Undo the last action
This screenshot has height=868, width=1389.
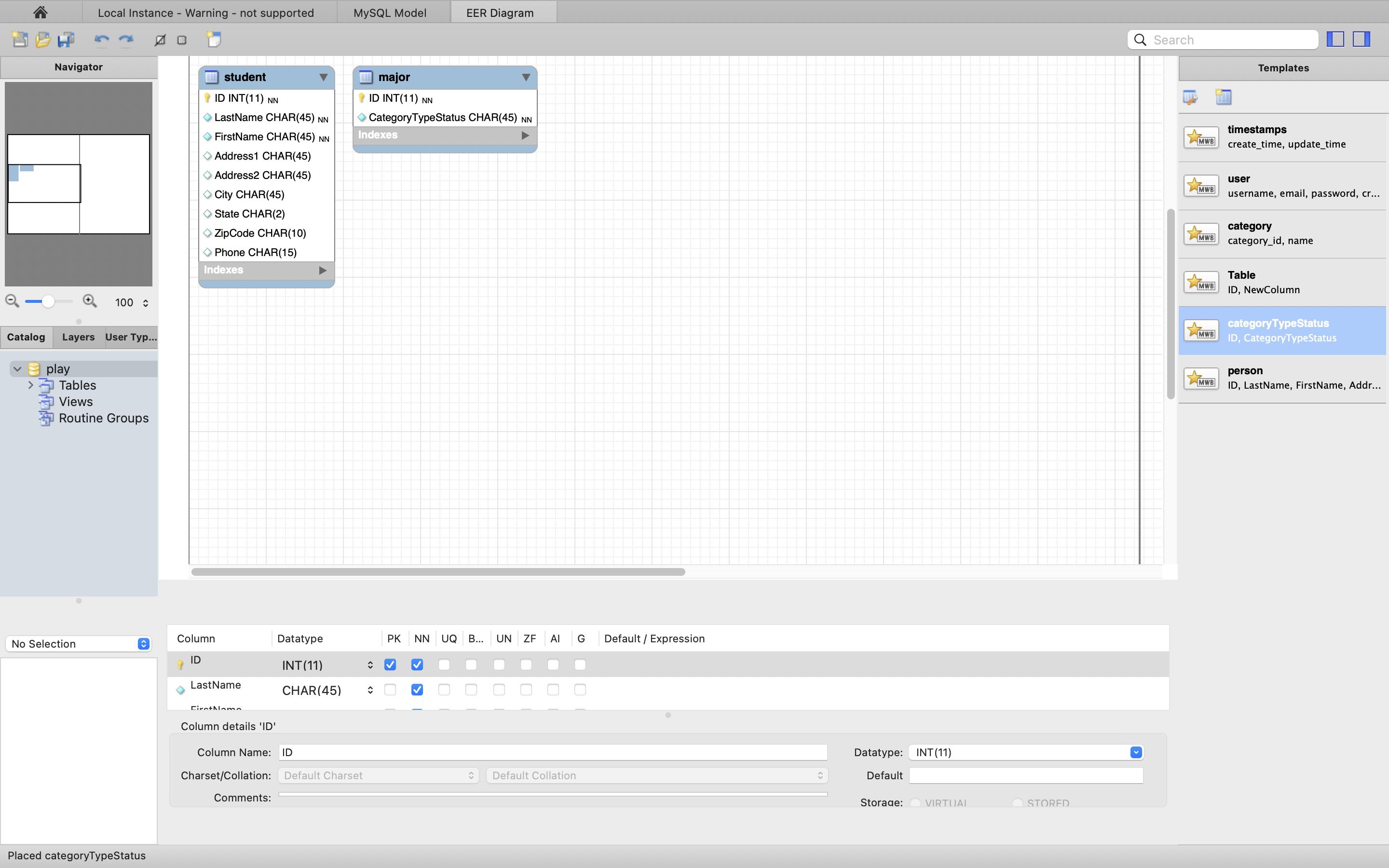101,39
